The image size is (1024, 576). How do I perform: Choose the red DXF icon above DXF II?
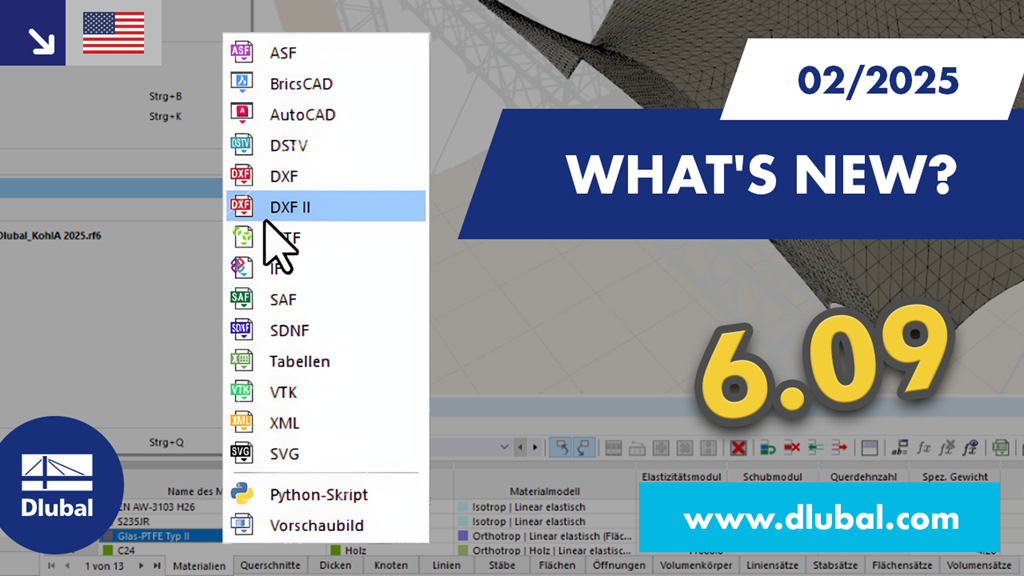click(x=242, y=176)
